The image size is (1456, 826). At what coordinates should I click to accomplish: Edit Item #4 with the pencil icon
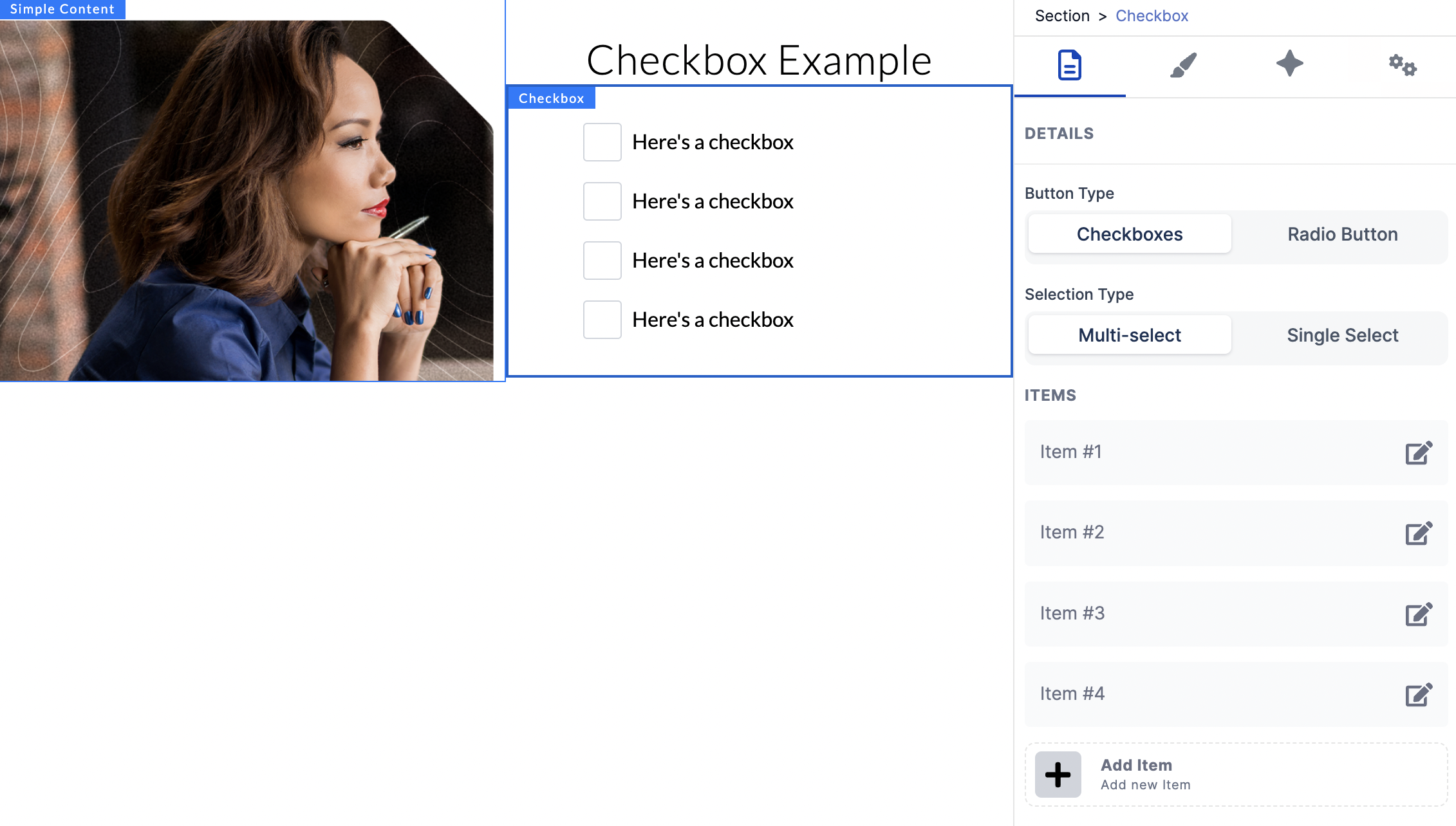coord(1418,694)
